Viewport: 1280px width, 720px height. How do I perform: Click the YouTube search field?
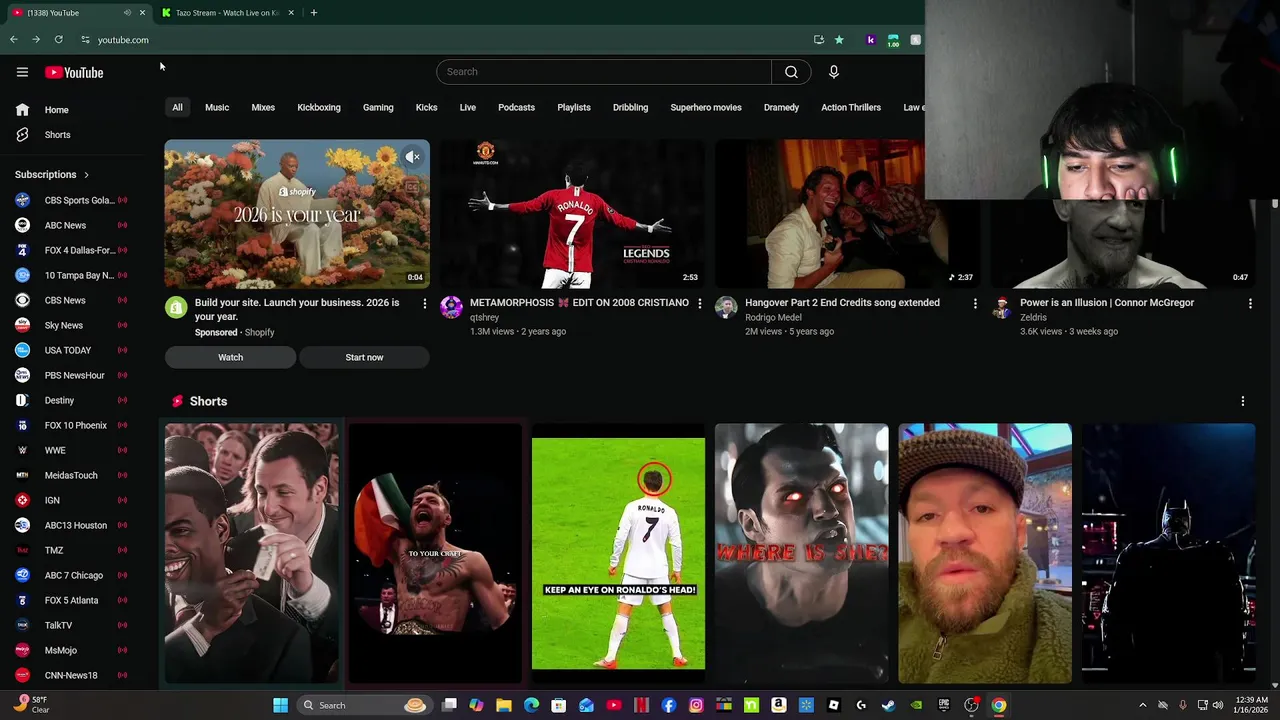604,72
